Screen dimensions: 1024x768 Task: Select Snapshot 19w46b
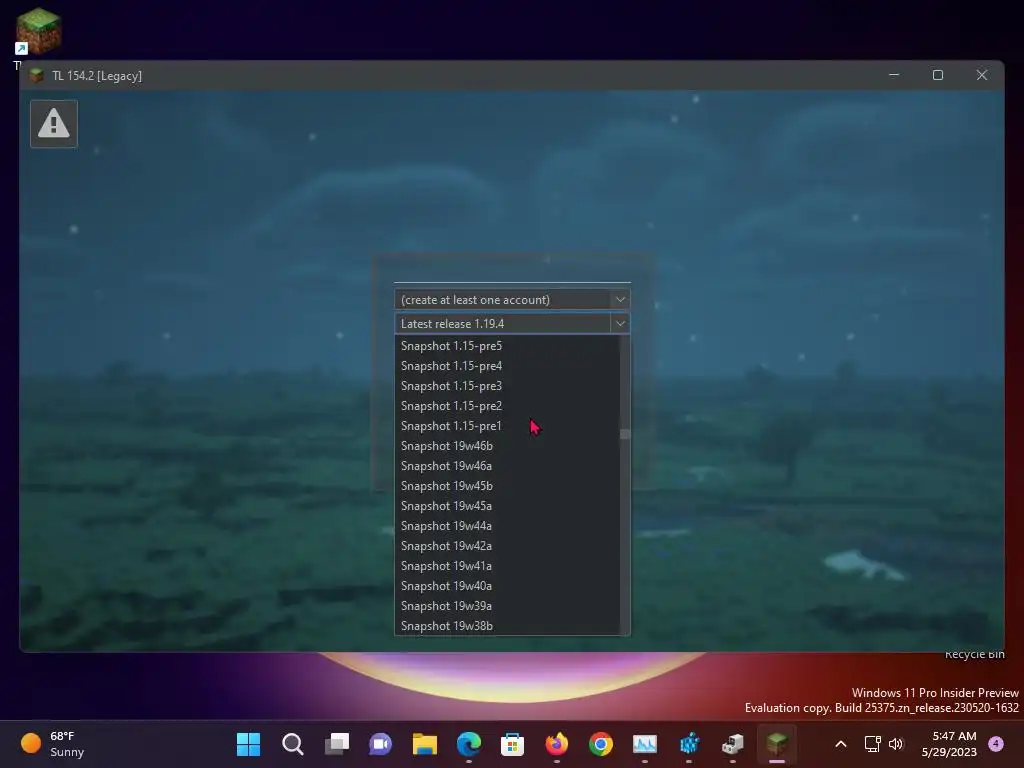(x=507, y=446)
